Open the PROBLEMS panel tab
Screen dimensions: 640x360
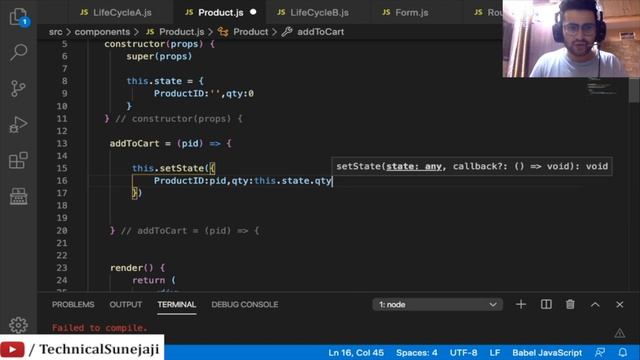(x=73, y=304)
